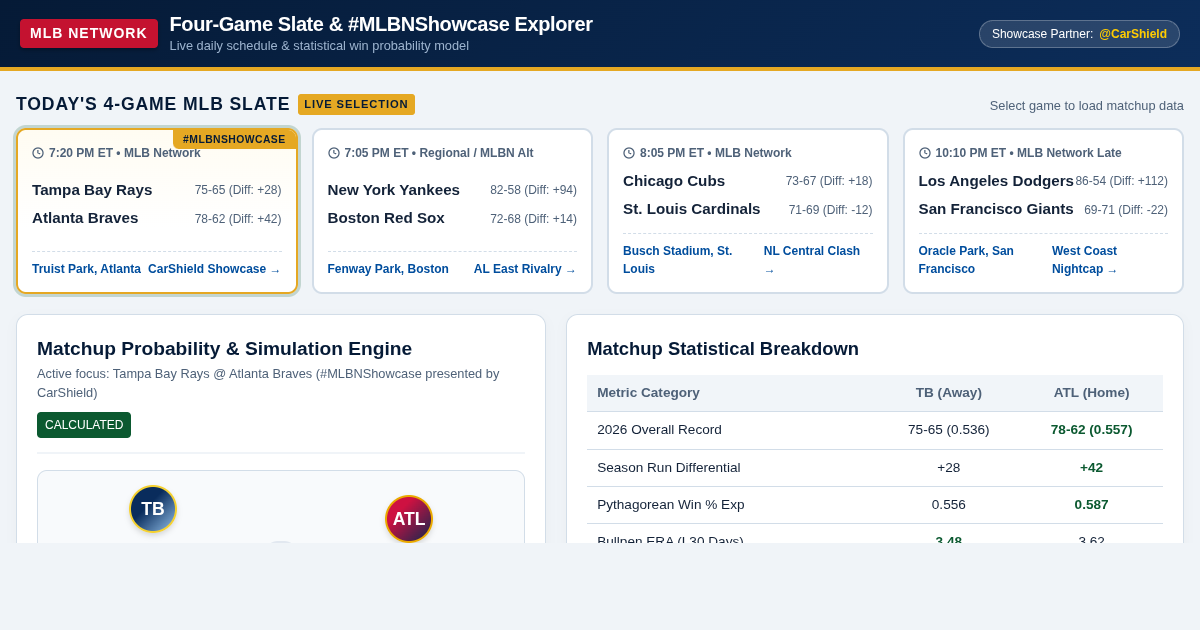
Task: Click the CALCULATED status badge
Action: 84,425
